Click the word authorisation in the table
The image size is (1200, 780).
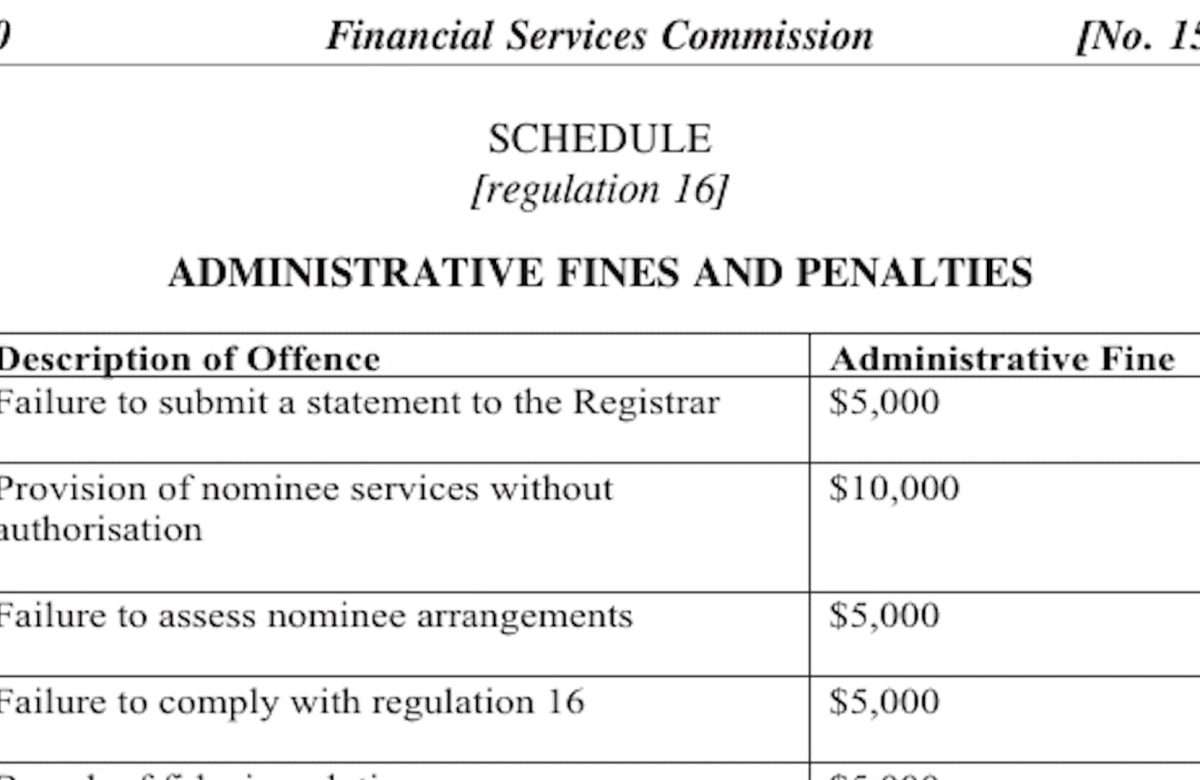click(100, 529)
